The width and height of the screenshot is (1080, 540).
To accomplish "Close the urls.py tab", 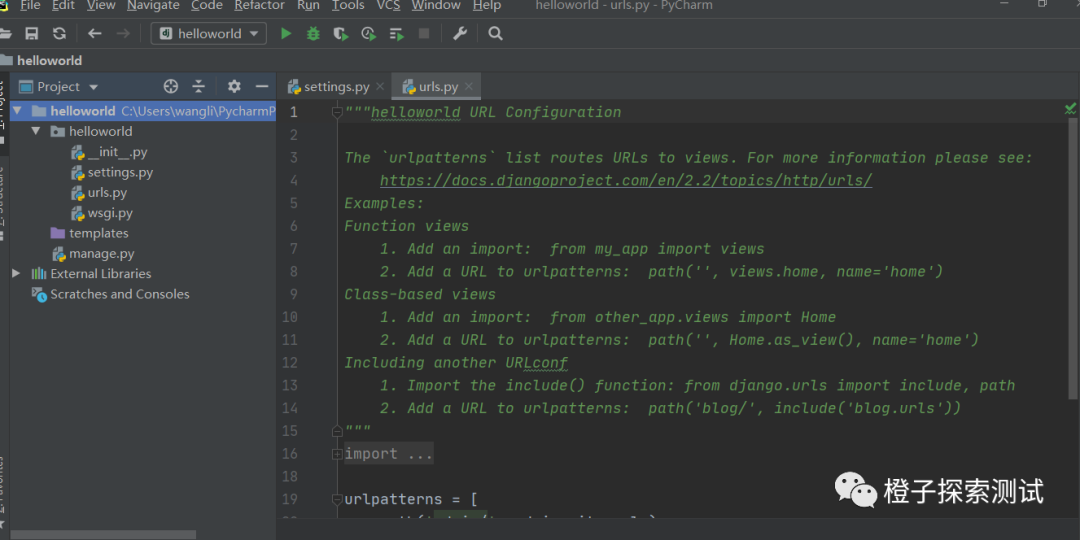I will (x=469, y=87).
